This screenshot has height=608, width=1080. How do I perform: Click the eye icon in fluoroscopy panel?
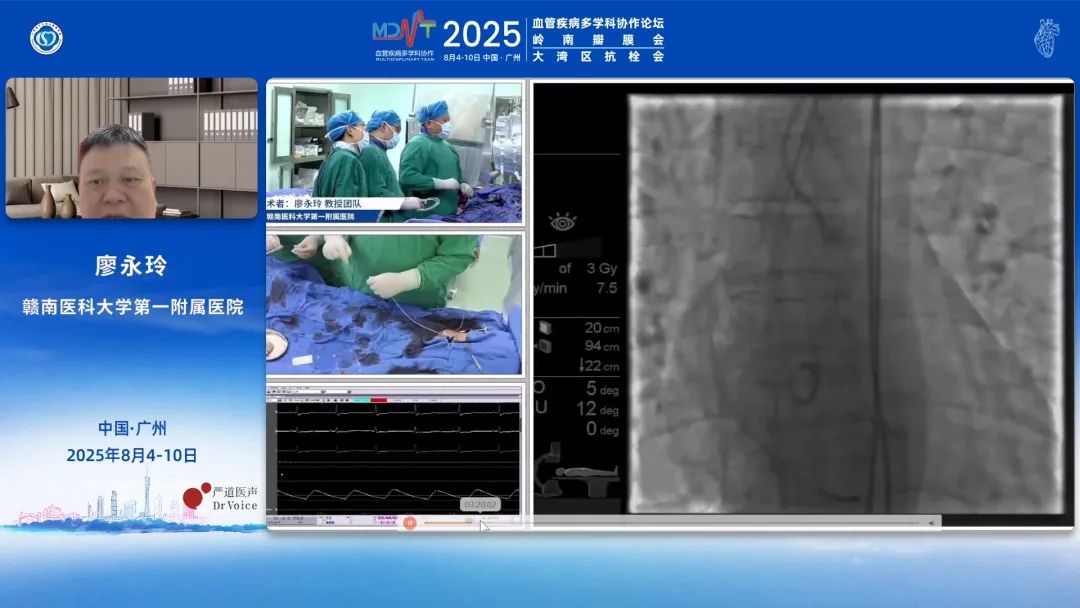pyautogui.click(x=563, y=222)
